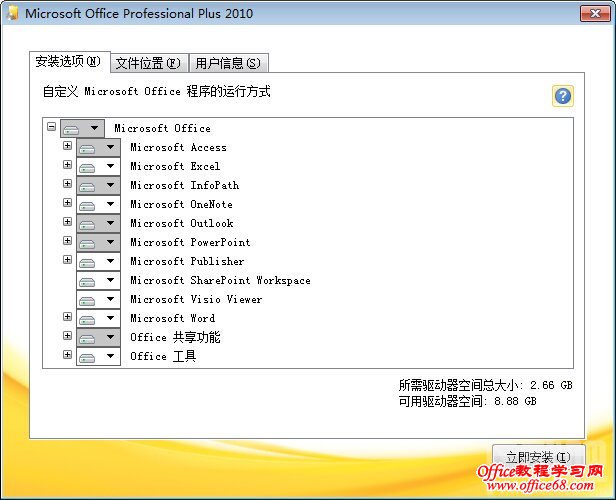Image resolution: width=616 pixels, height=500 pixels.
Task: Select the Microsoft Excel label
Action: click(175, 167)
